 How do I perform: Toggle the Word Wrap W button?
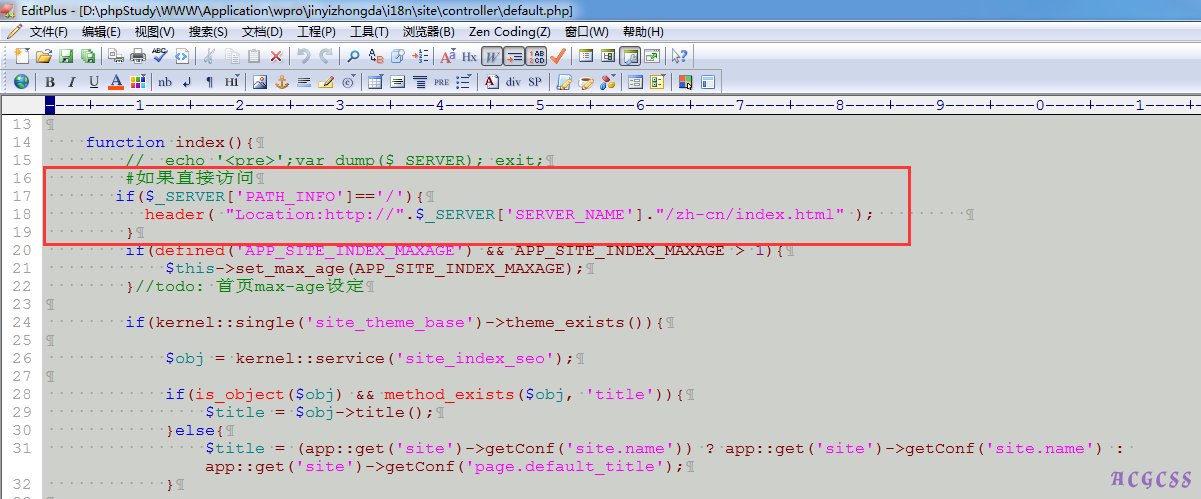tap(491, 56)
